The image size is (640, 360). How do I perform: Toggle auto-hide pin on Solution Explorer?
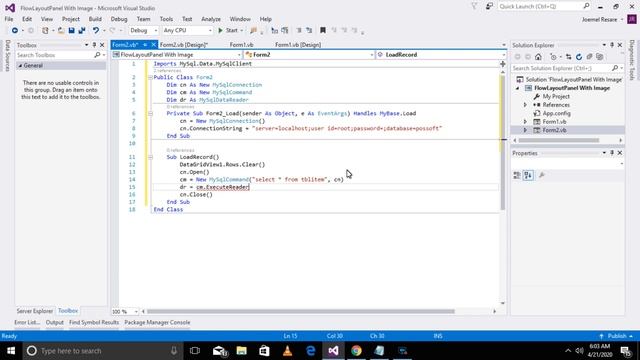612,45
